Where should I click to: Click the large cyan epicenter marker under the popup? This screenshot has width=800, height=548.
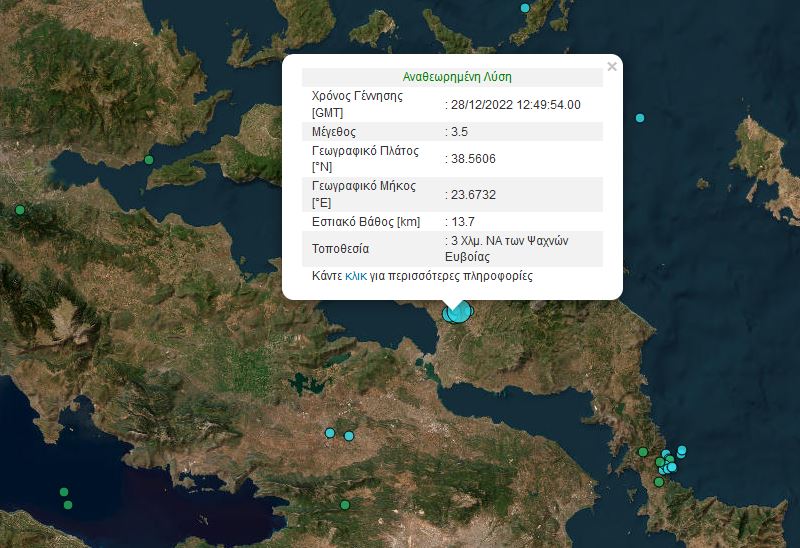click(457, 313)
